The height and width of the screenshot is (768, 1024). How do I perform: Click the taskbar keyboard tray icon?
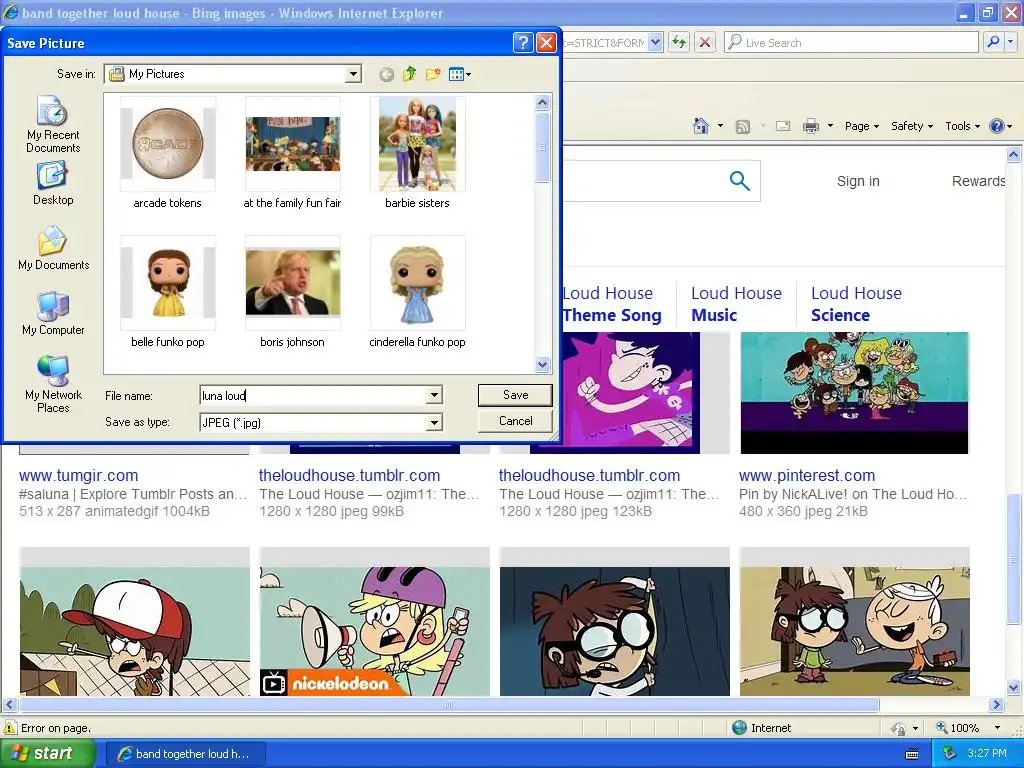(x=912, y=754)
